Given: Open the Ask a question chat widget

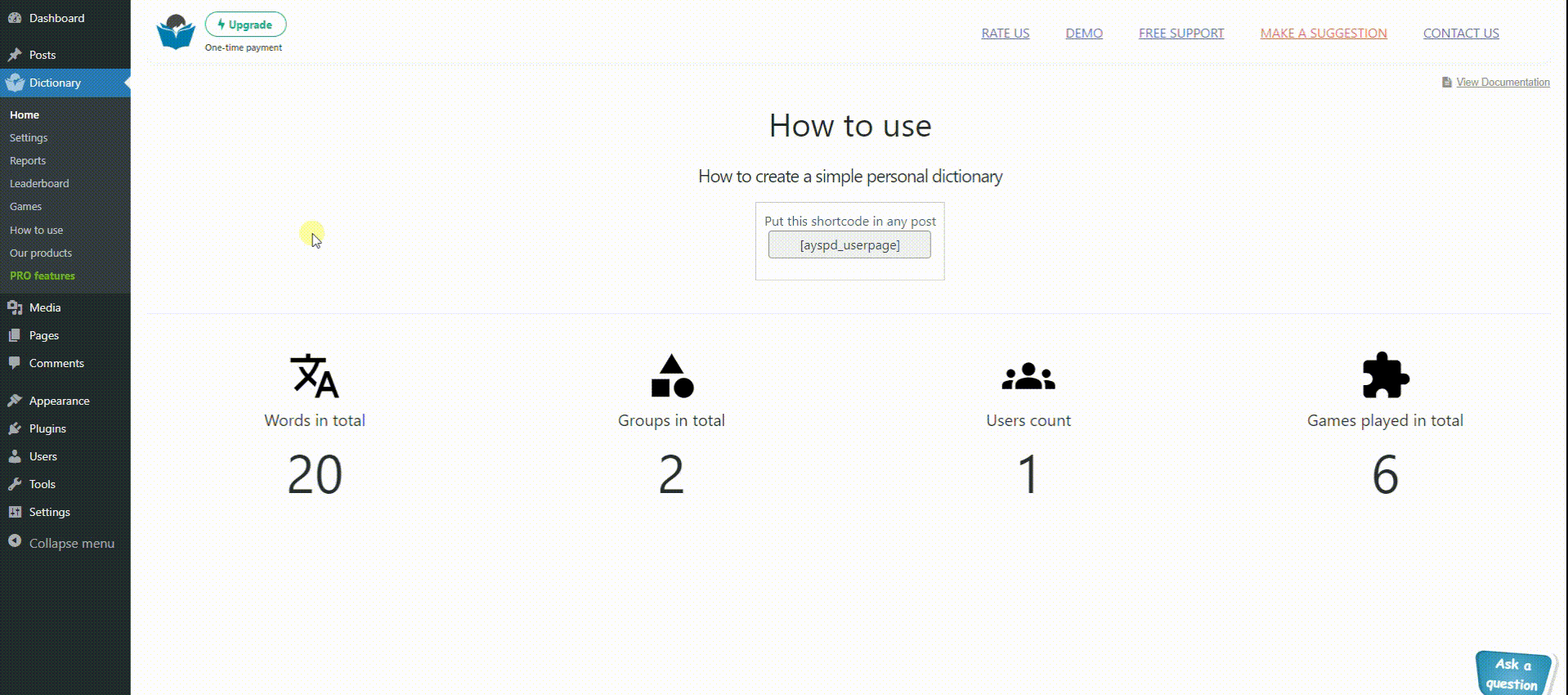Looking at the screenshot, I should 1516,673.
